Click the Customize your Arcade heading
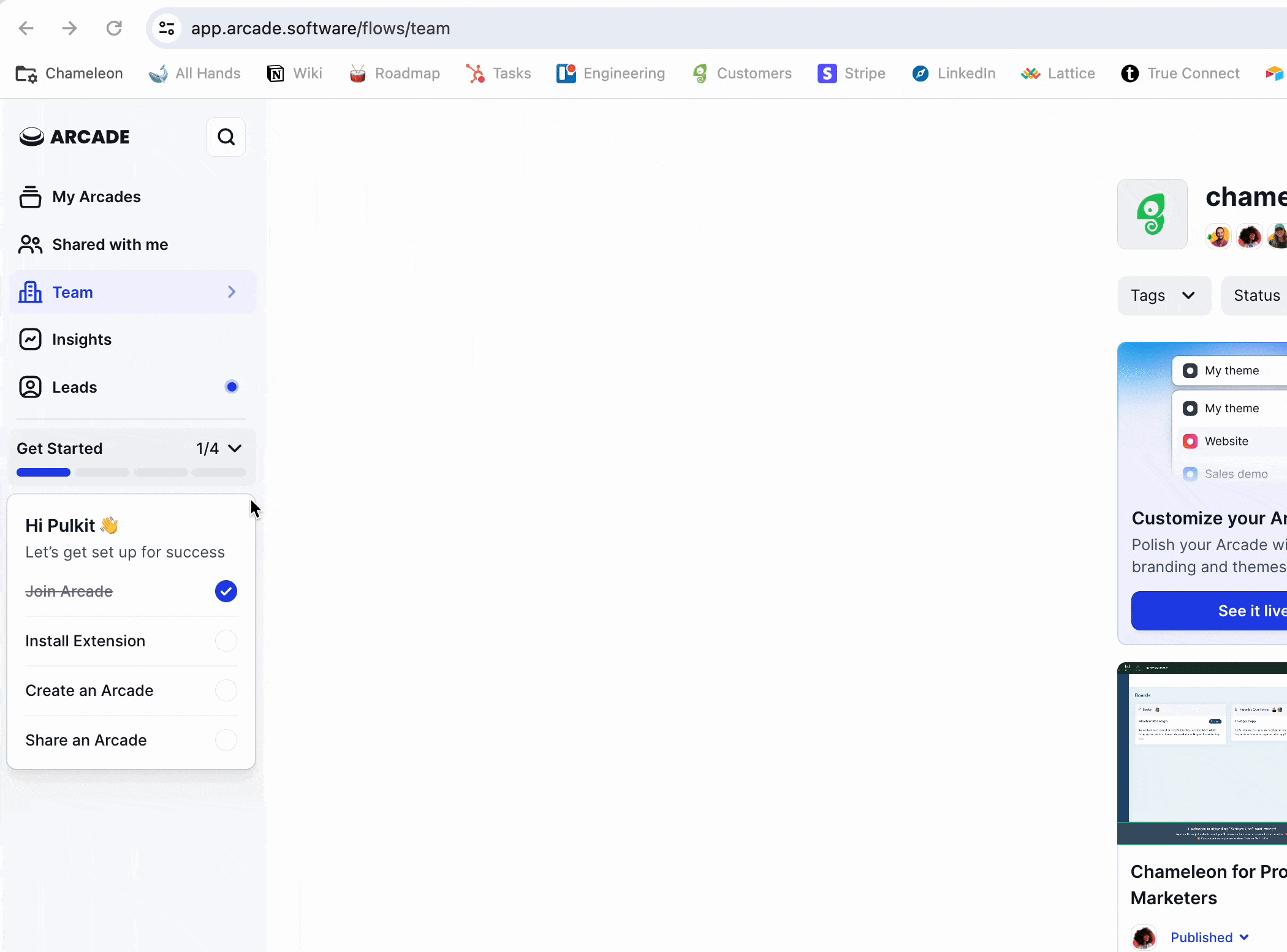The image size is (1287, 952). click(1209, 518)
